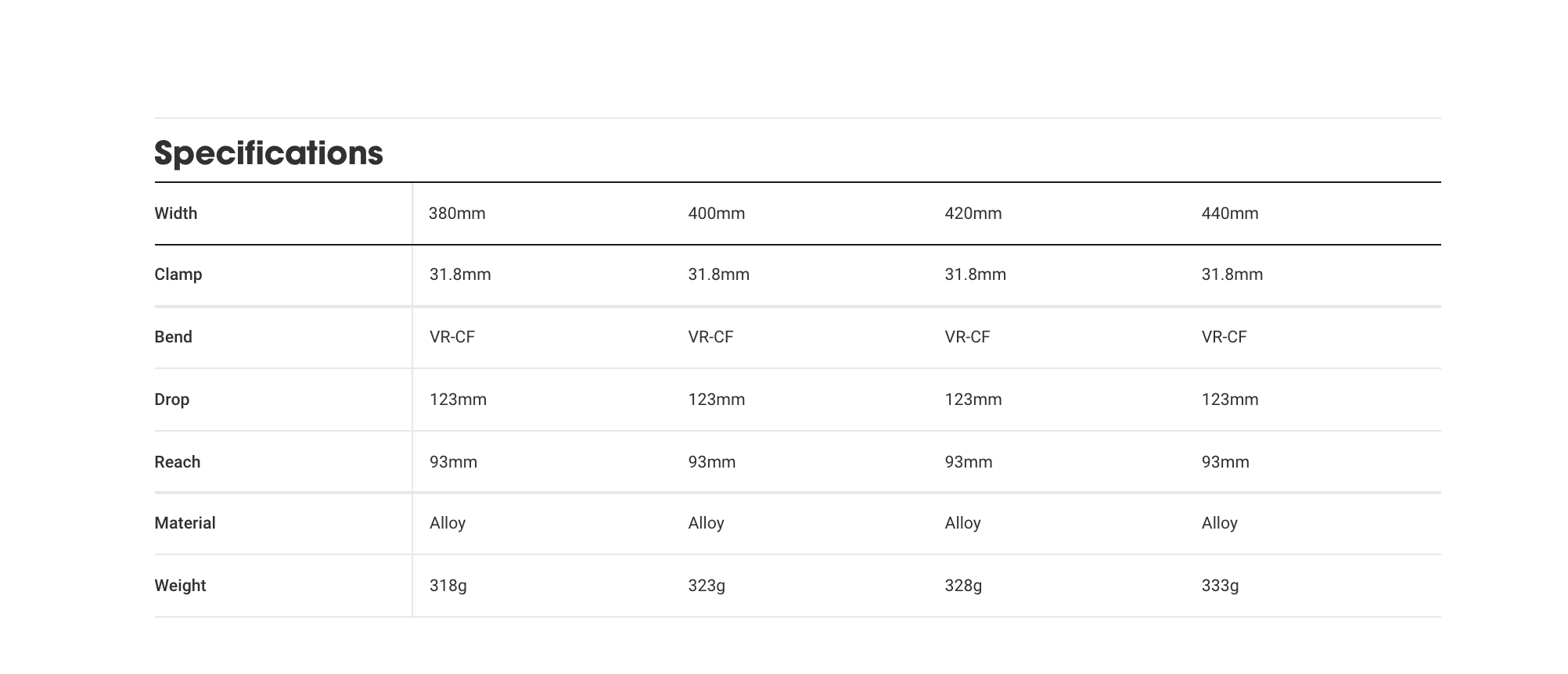This screenshot has width=1568, height=674.
Task: Click the 420mm width value
Action: 973,213
